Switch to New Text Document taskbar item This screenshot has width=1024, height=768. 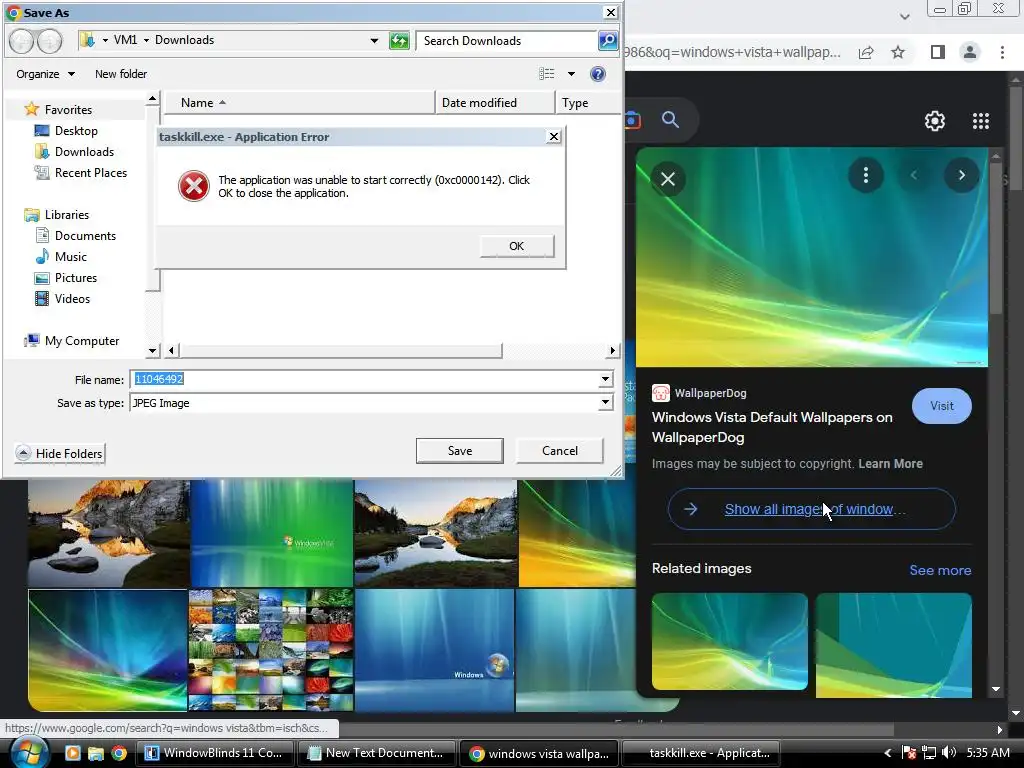tap(377, 753)
